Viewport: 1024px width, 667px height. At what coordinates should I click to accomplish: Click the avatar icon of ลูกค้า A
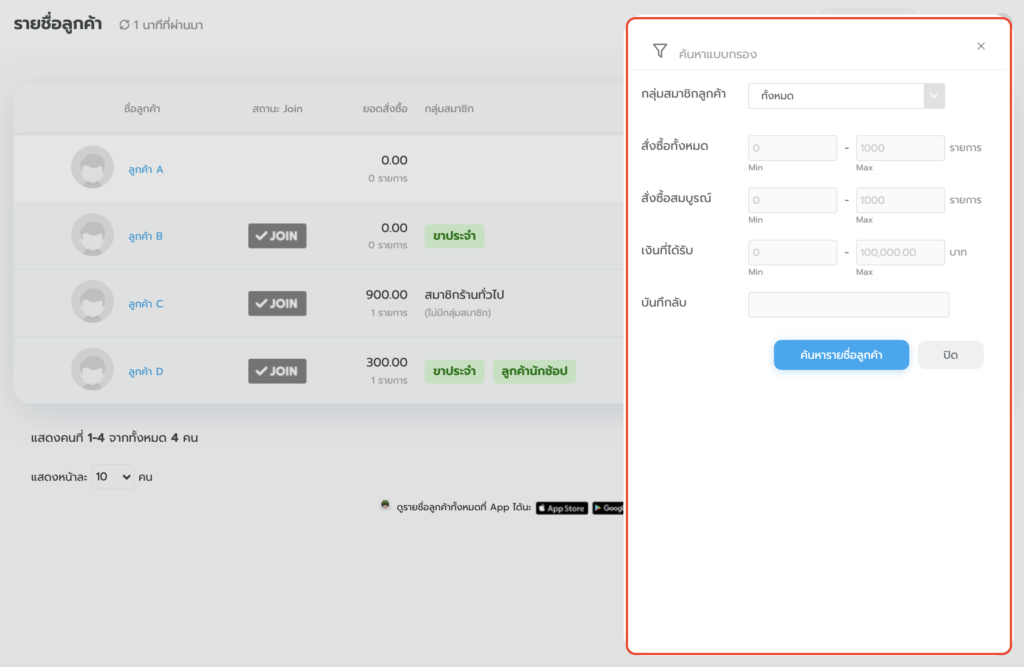(x=92, y=168)
